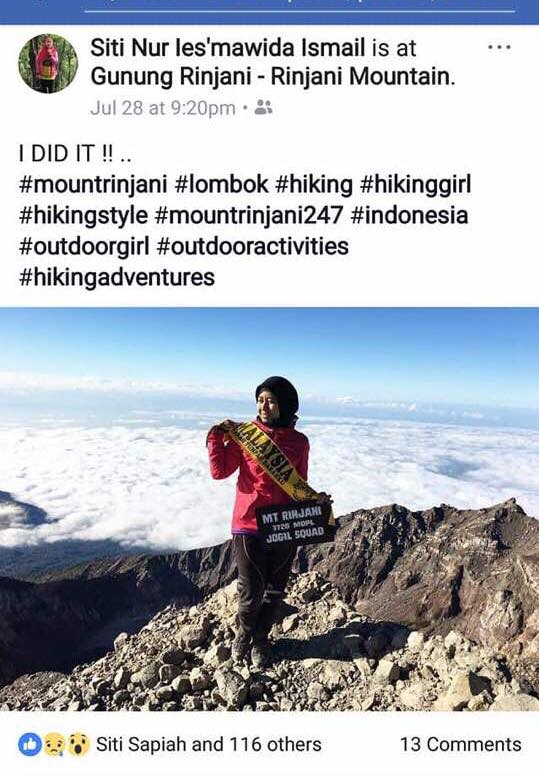Open the summit photo in full view
The image size is (539, 776).
coord(269,509)
